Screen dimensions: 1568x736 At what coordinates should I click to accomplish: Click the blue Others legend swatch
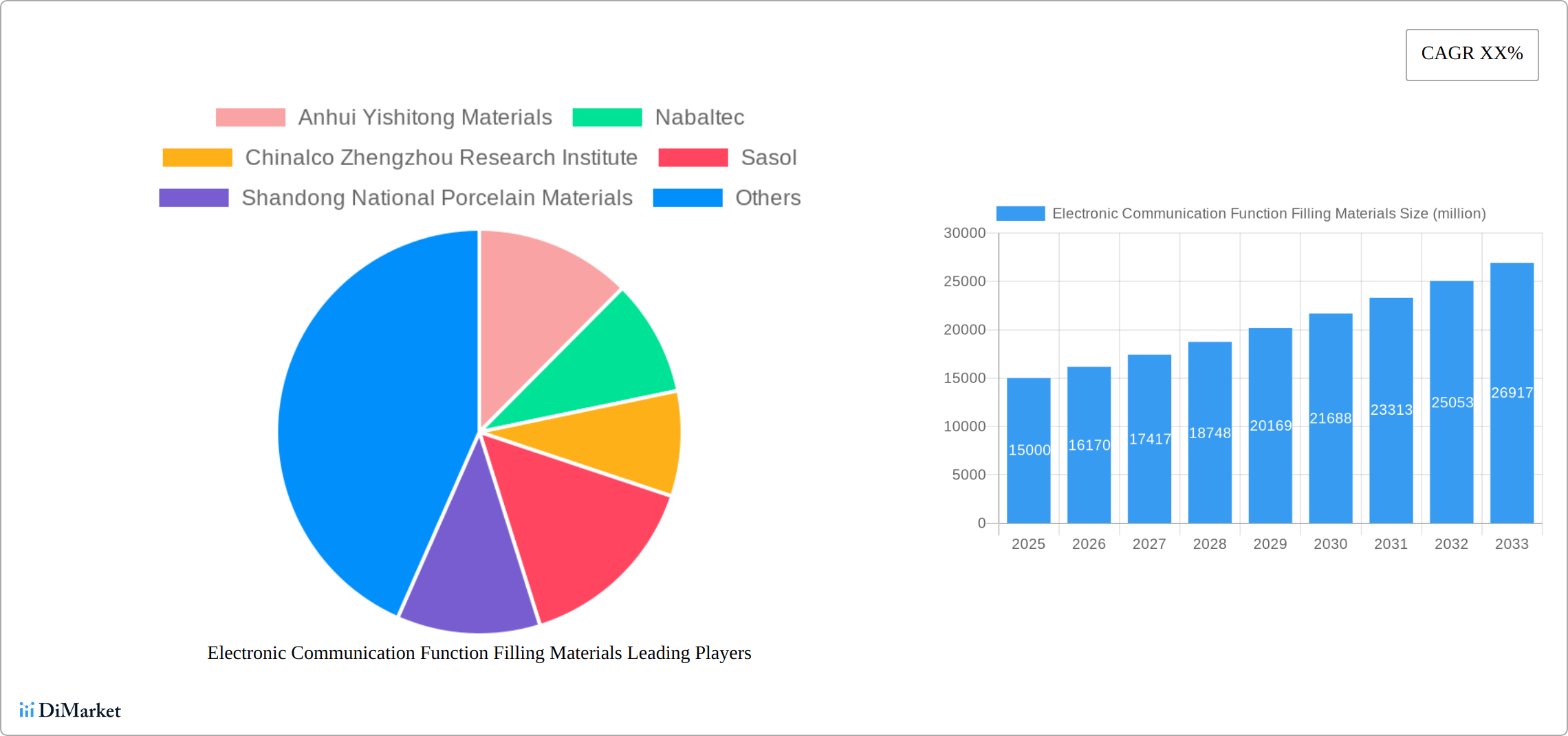[x=687, y=198]
